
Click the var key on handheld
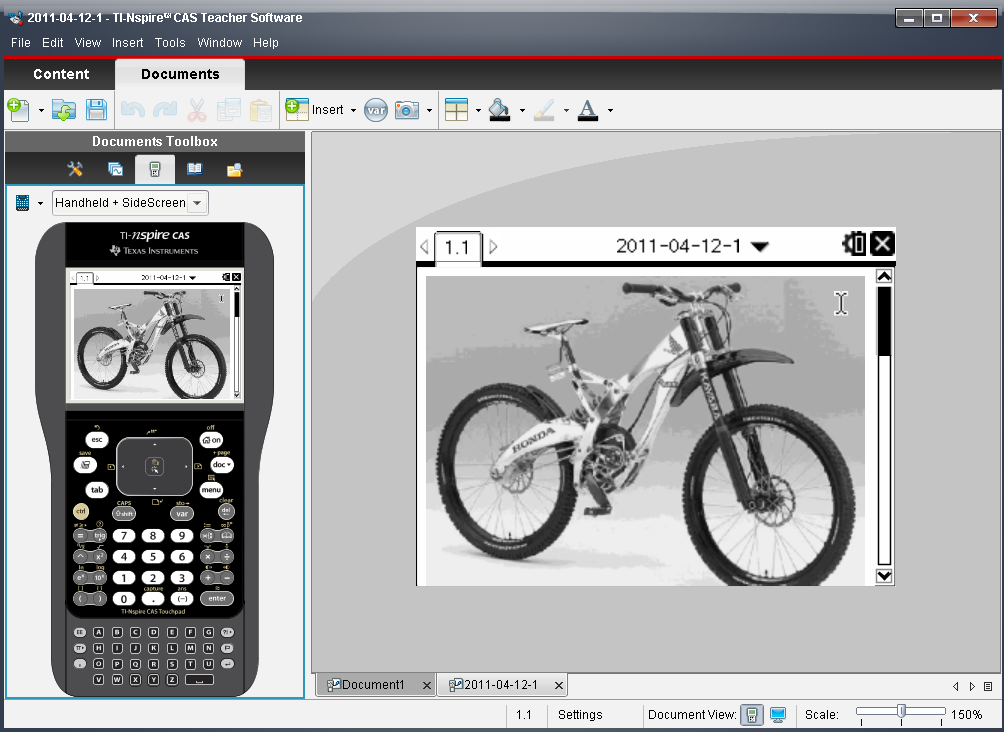coord(182,513)
